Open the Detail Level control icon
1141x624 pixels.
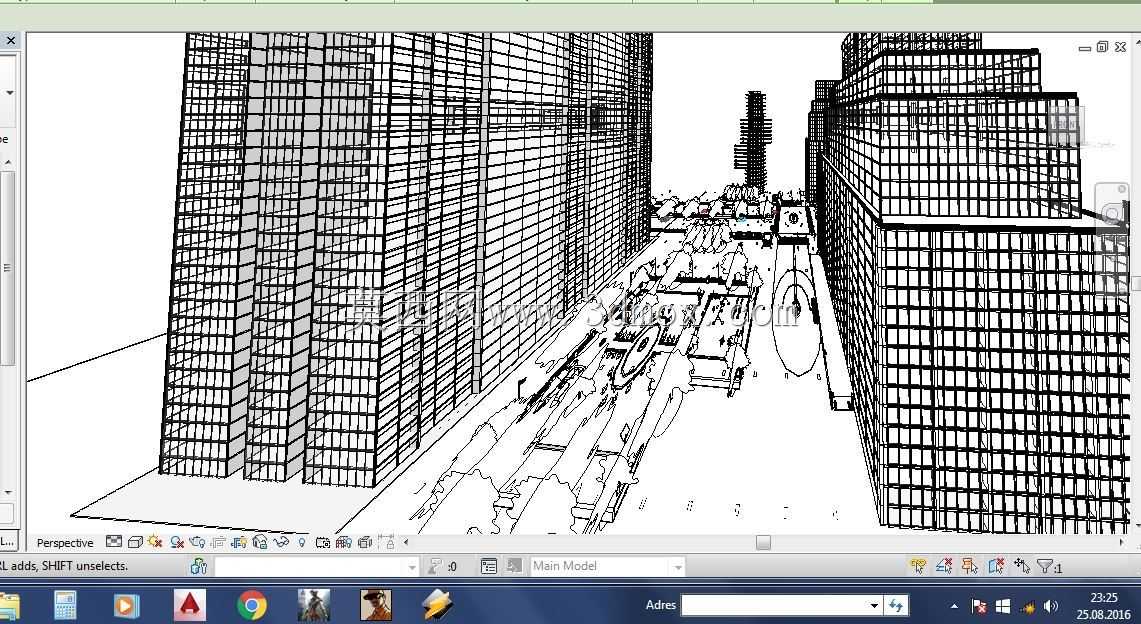pos(114,542)
